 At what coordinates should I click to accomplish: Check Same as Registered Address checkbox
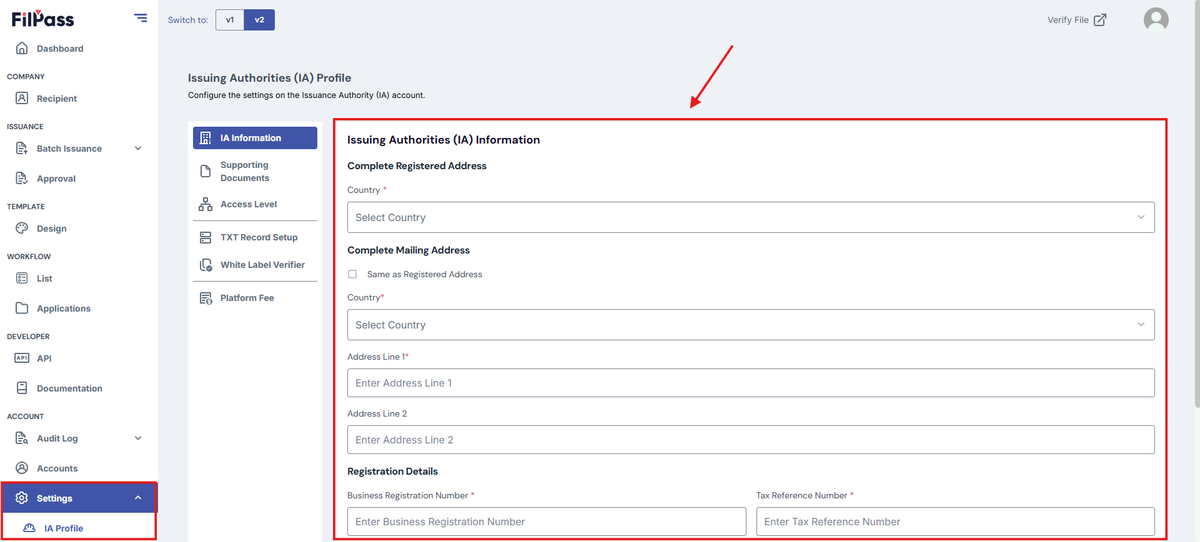pyautogui.click(x=352, y=274)
